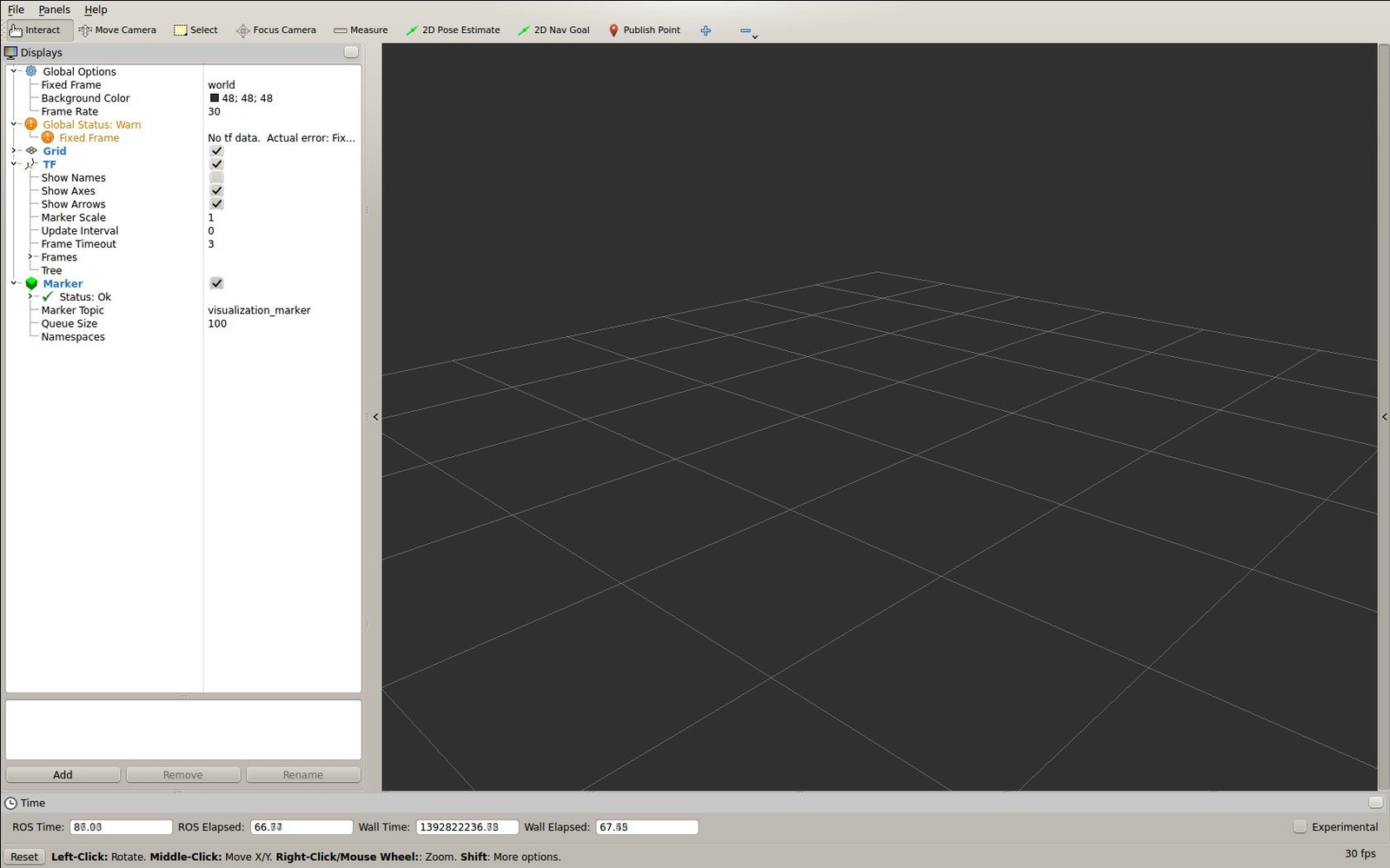Pick the Measure tool

[361, 30]
